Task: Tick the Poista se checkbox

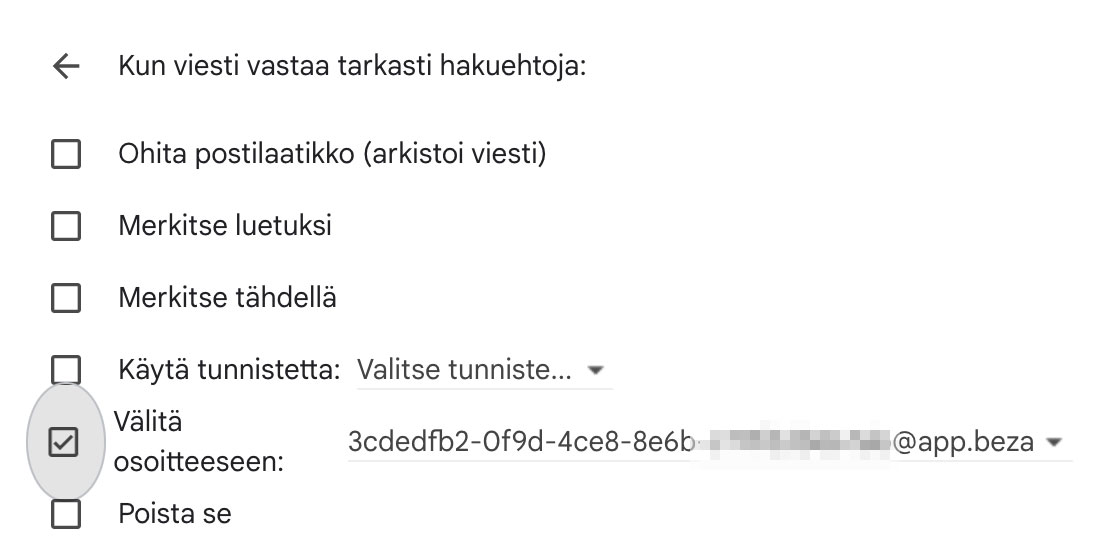Action: (66, 514)
